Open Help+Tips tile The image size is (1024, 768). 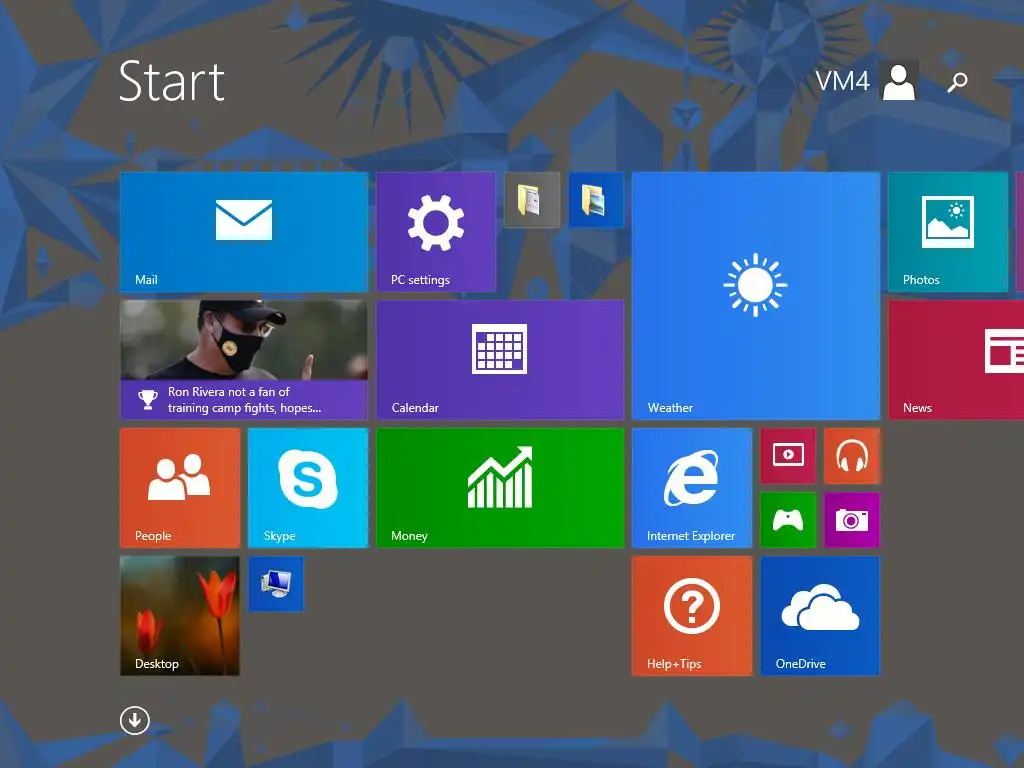[x=692, y=616]
